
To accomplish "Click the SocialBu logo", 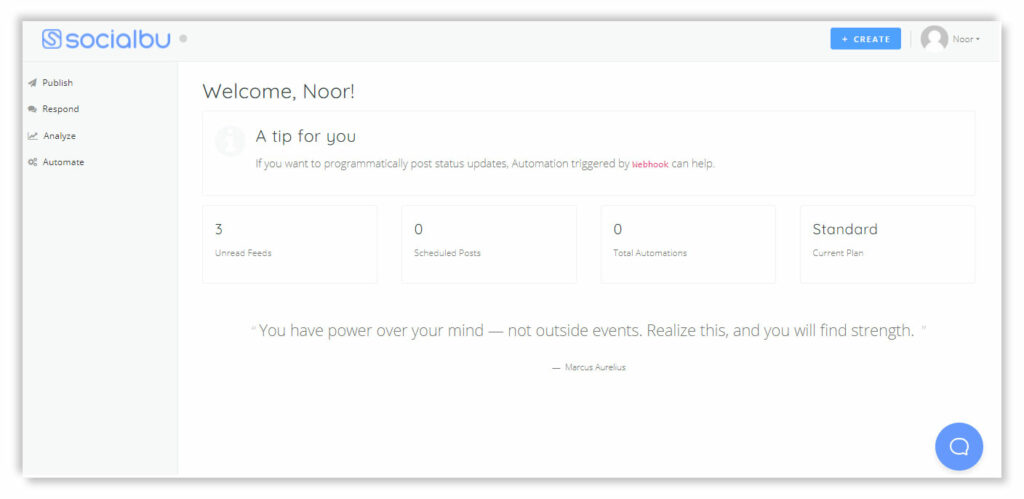I will (107, 39).
